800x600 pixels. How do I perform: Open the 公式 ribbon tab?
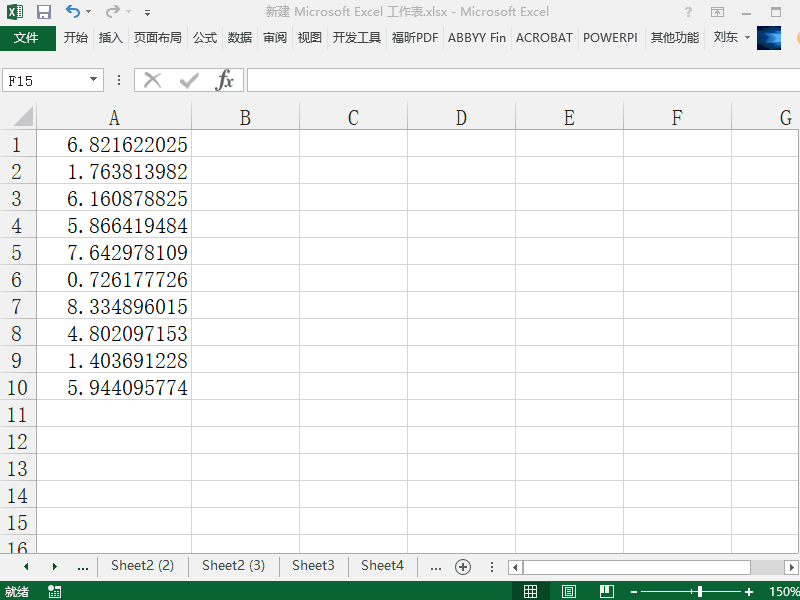click(205, 38)
